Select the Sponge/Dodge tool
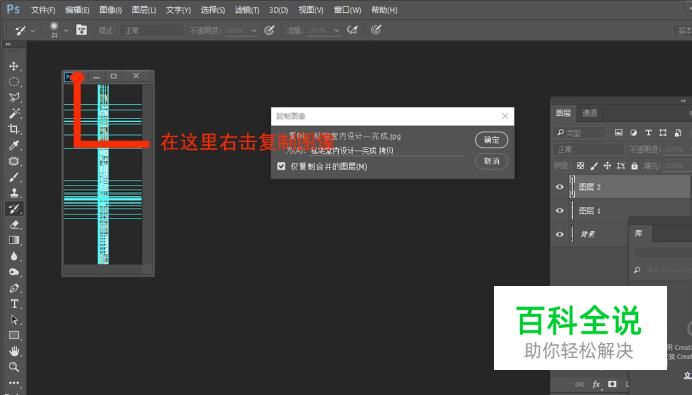 point(14,272)
